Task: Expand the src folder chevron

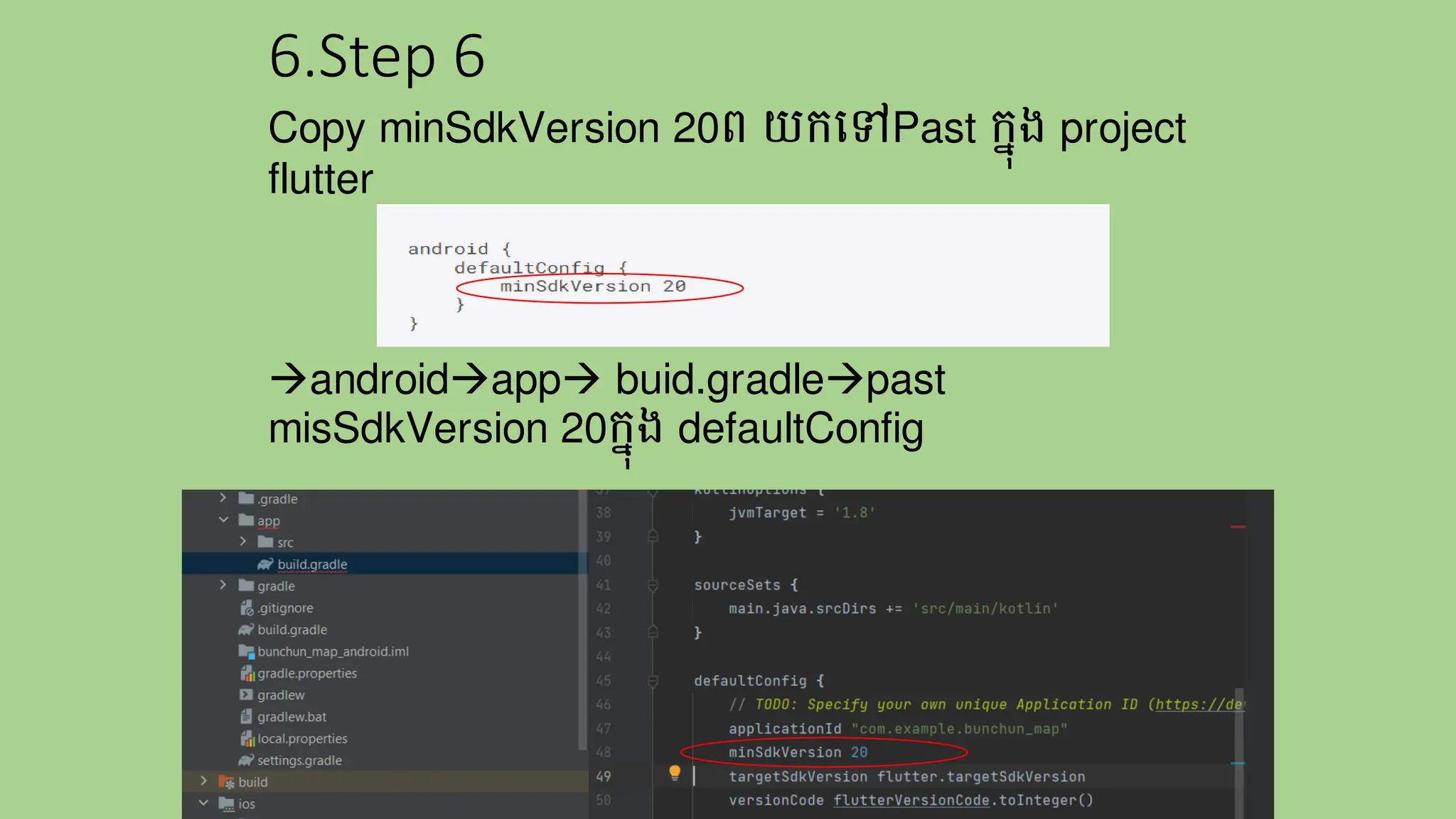Action: (243, 542)
